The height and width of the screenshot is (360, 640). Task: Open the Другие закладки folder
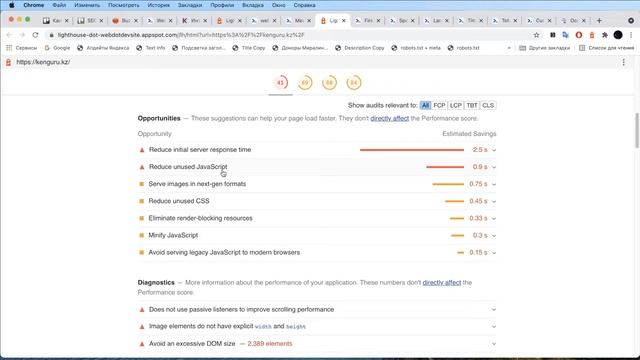point(544,48)
